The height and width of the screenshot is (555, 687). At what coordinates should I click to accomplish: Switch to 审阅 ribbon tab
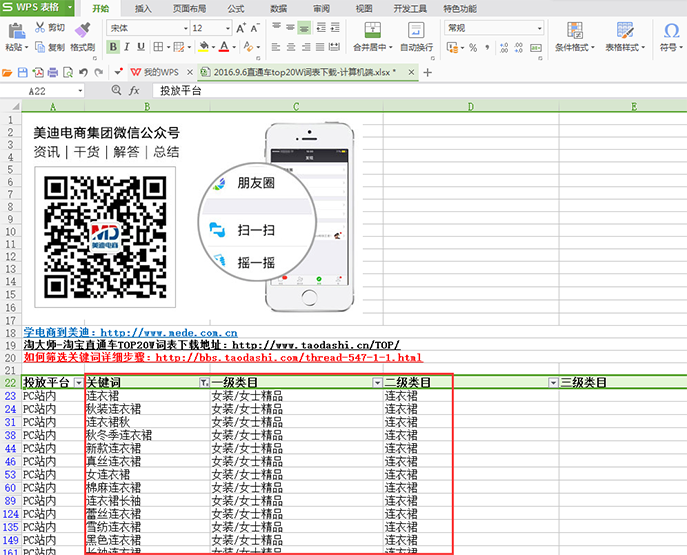click(322, 9)
